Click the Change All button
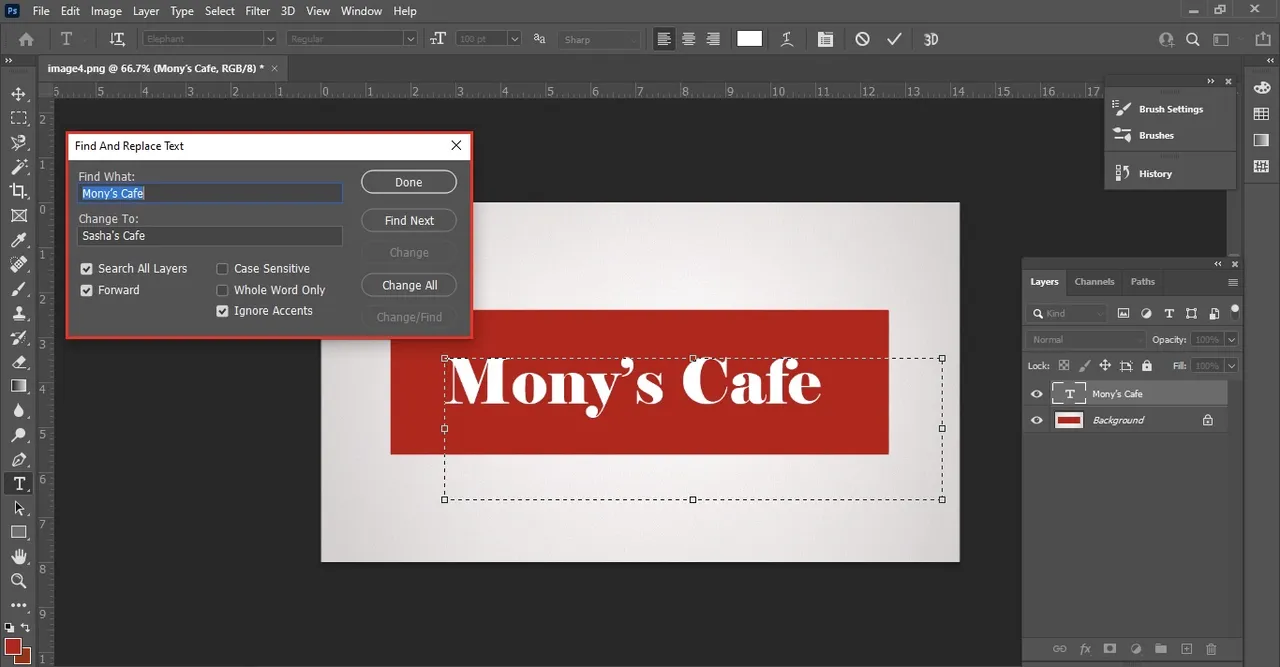Screen dimensions: 1280x667 pyautogui.click(x=409, y=285)
